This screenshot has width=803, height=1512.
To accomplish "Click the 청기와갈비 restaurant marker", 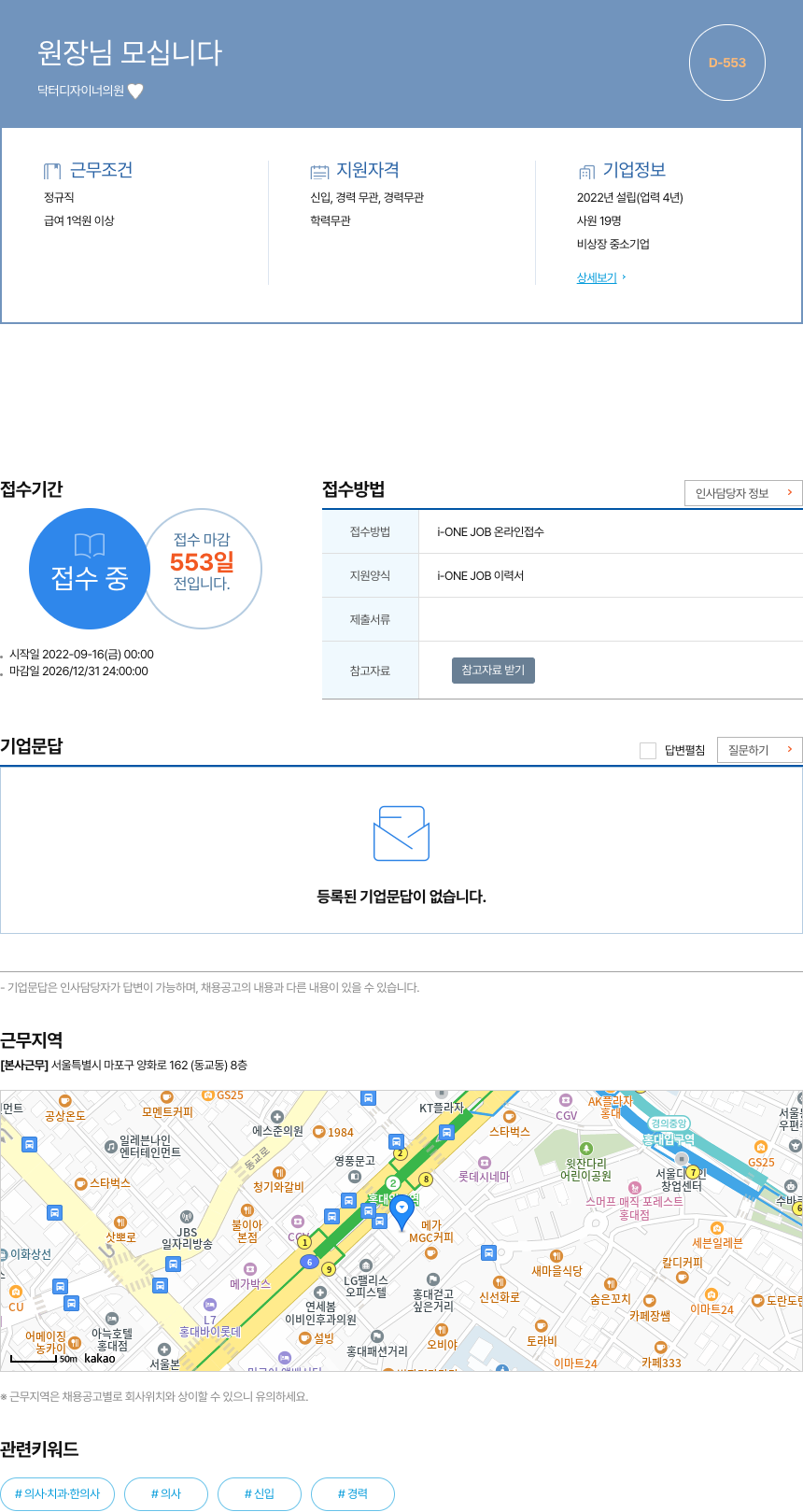I will point(278,1173).
